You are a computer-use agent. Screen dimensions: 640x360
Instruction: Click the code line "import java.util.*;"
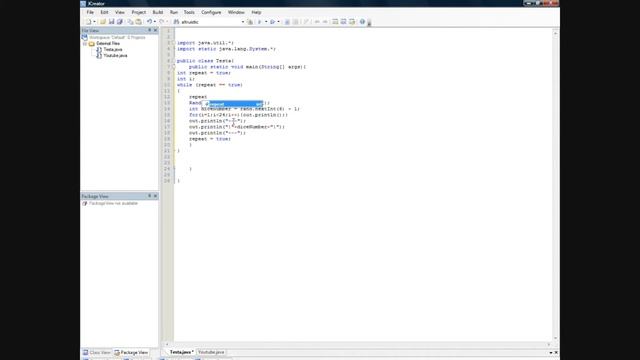point(205,42)
